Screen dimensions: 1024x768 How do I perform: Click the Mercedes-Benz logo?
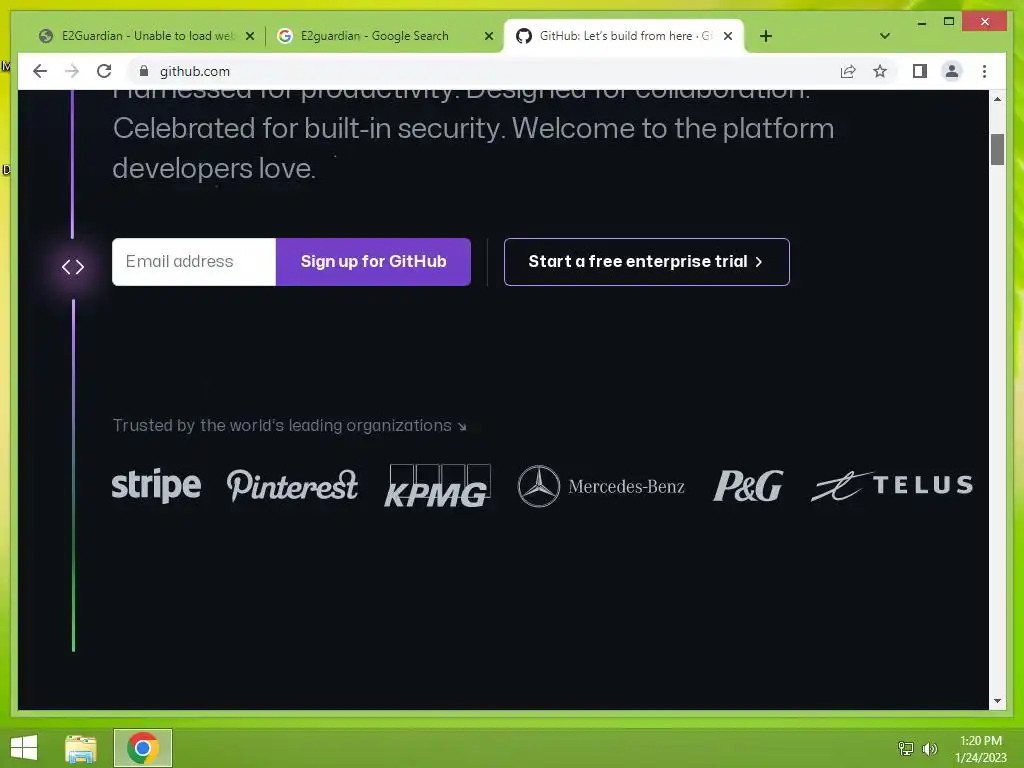point(601,486)
